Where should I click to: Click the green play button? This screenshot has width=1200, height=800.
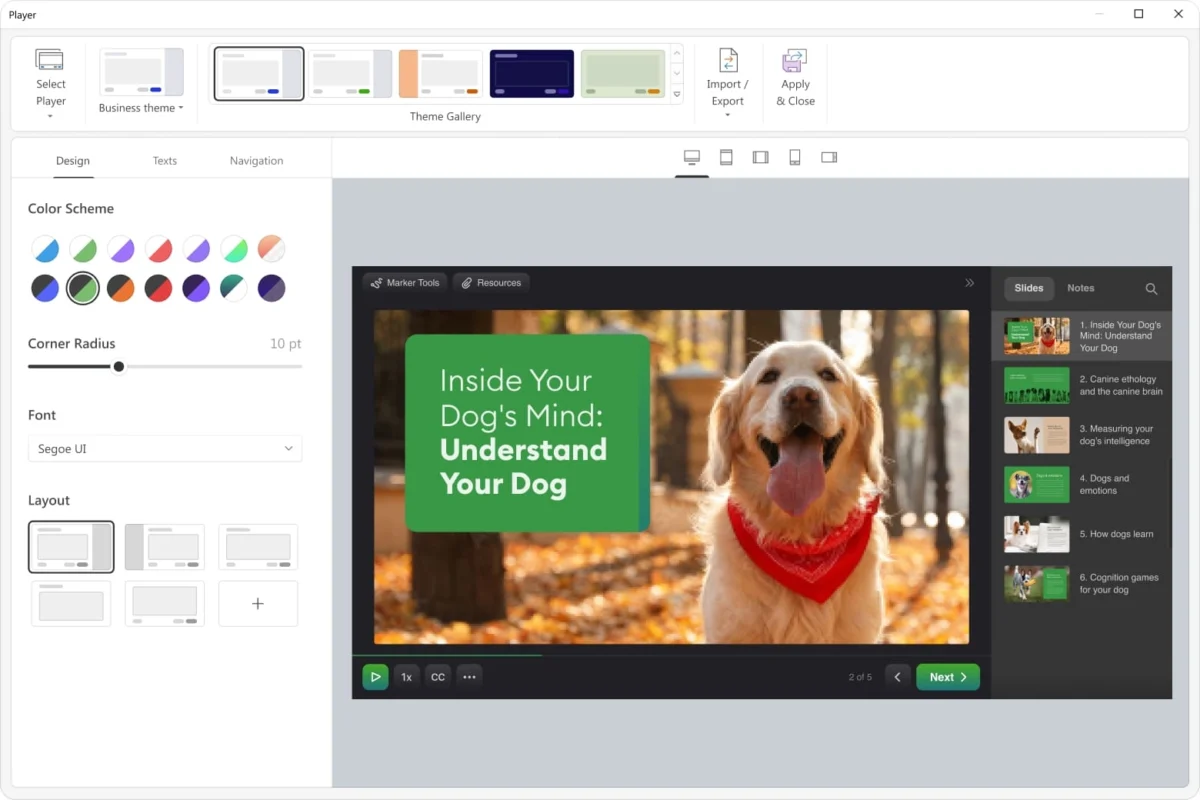click(x=375, y=677)
